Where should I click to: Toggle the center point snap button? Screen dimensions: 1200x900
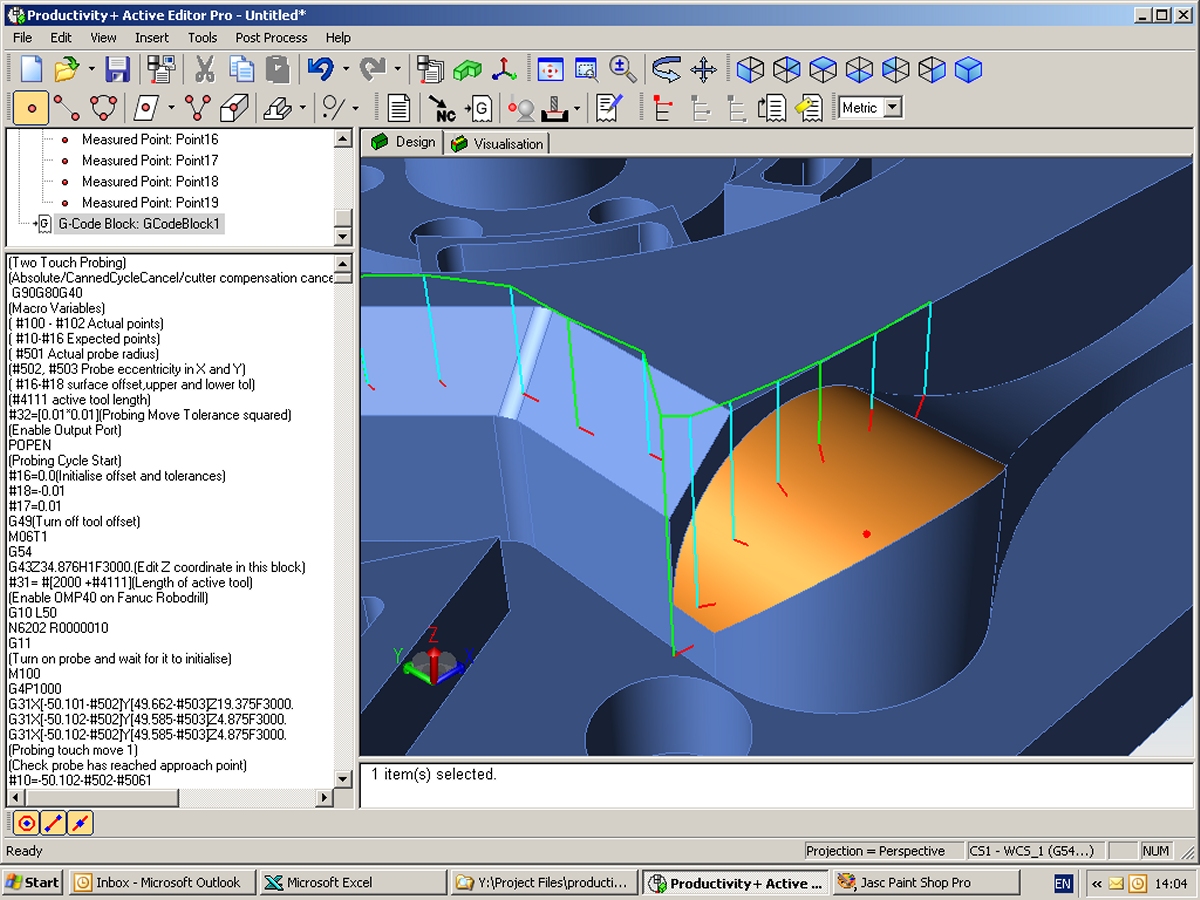click(x=27, y=823)
